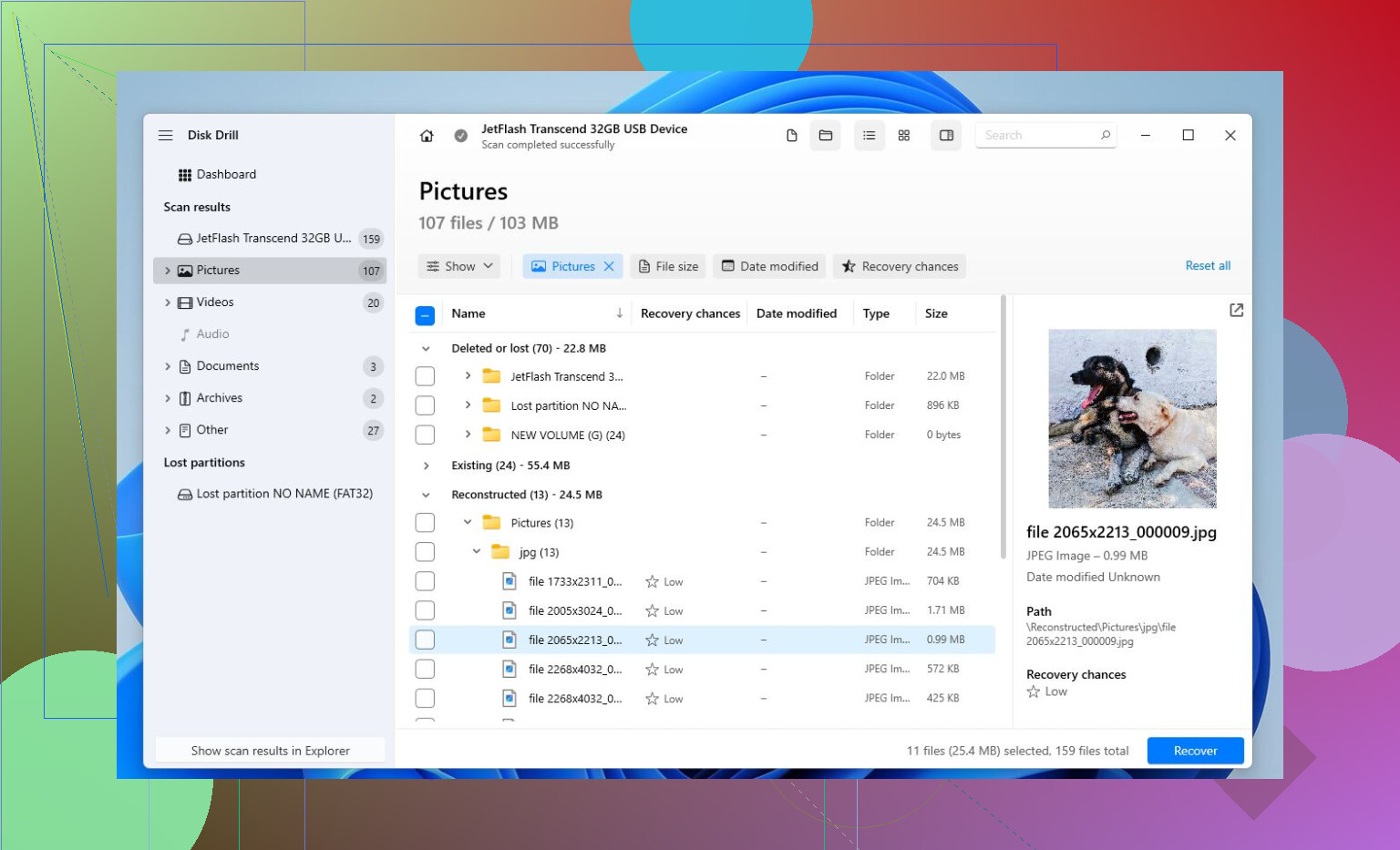This screenshot has height=850, width=1400.
Task: Switch to the file view icon in the toolbar
Action: [x=791, y=136]
